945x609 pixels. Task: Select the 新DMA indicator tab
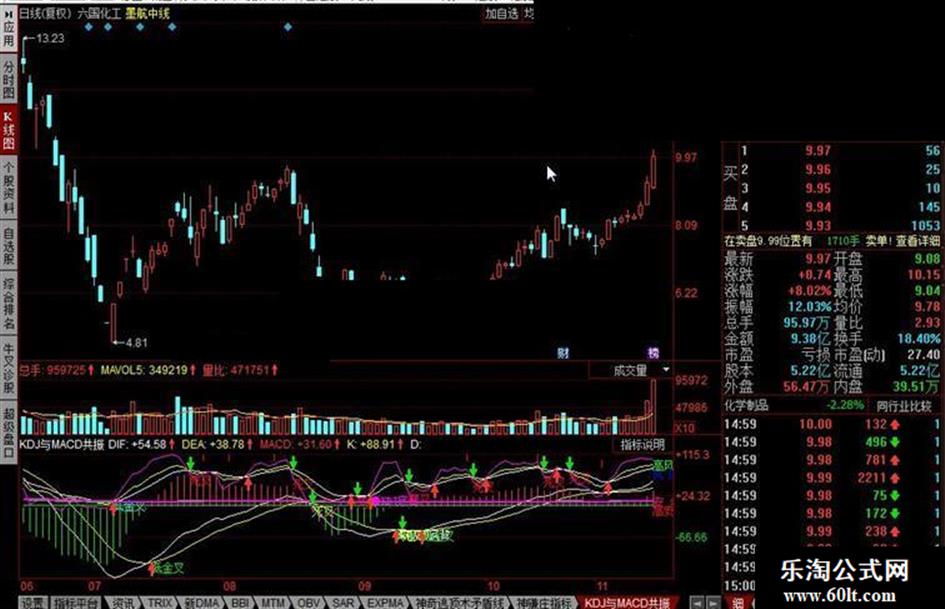(x=202, y=602)
